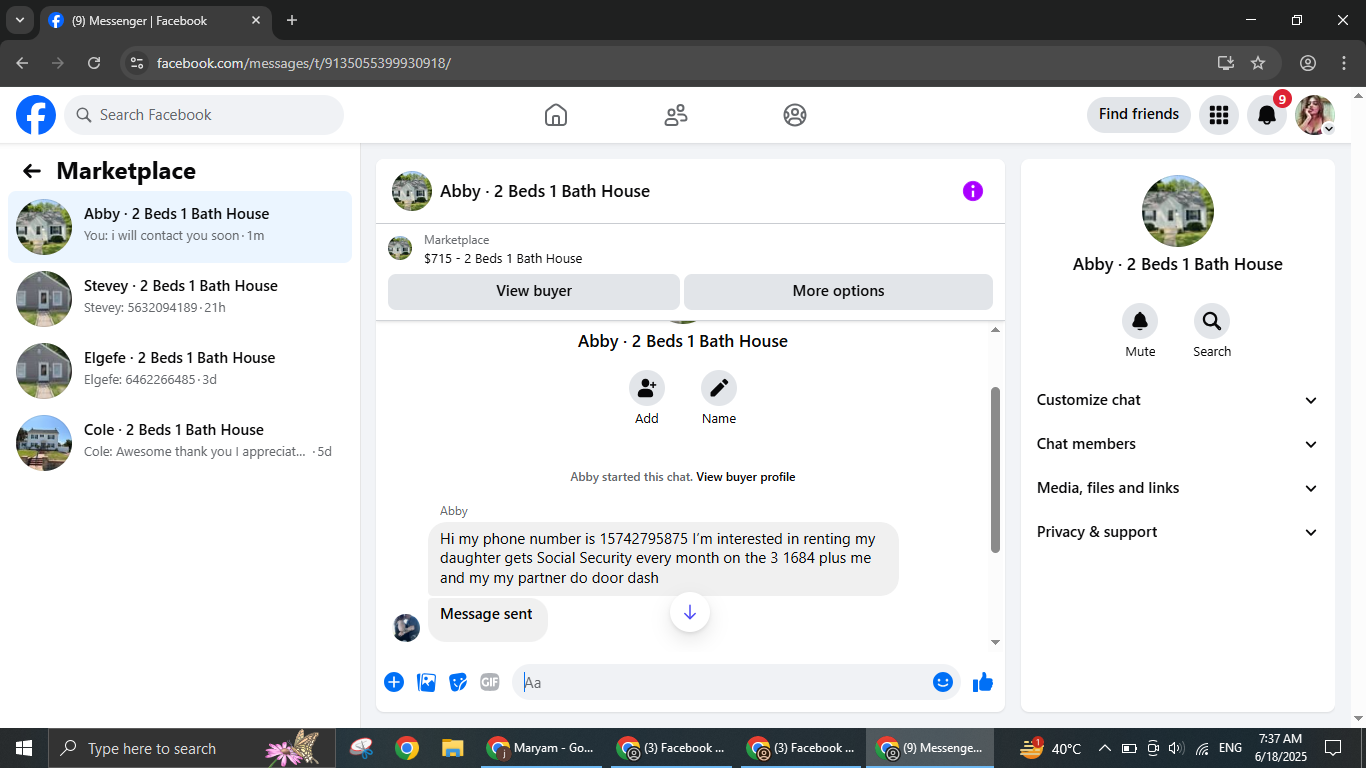Viewport: 1366px width, 768px height.
Task: Click the browser address bar URL
Action: 304,63
